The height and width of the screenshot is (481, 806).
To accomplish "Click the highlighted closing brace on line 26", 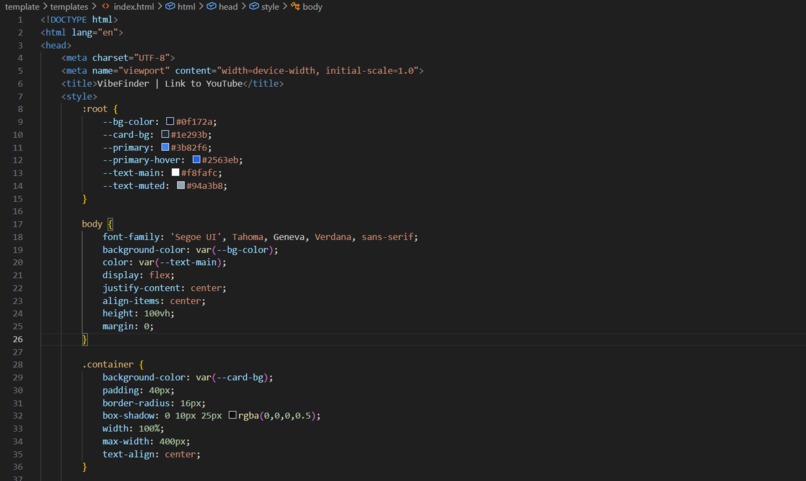I will pyautogui.click(x=85, y=339).
